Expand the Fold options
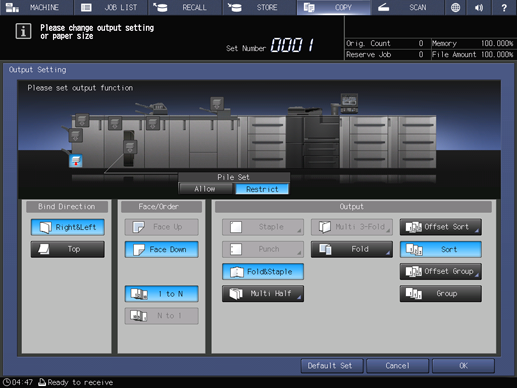This screenshot has height=388, width=517. [352, 249]
